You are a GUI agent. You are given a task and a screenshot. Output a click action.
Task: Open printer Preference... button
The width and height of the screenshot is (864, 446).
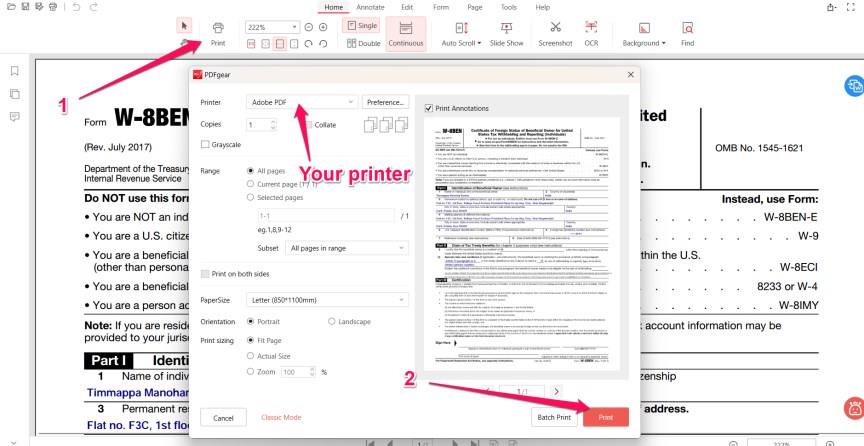[386, 102]
